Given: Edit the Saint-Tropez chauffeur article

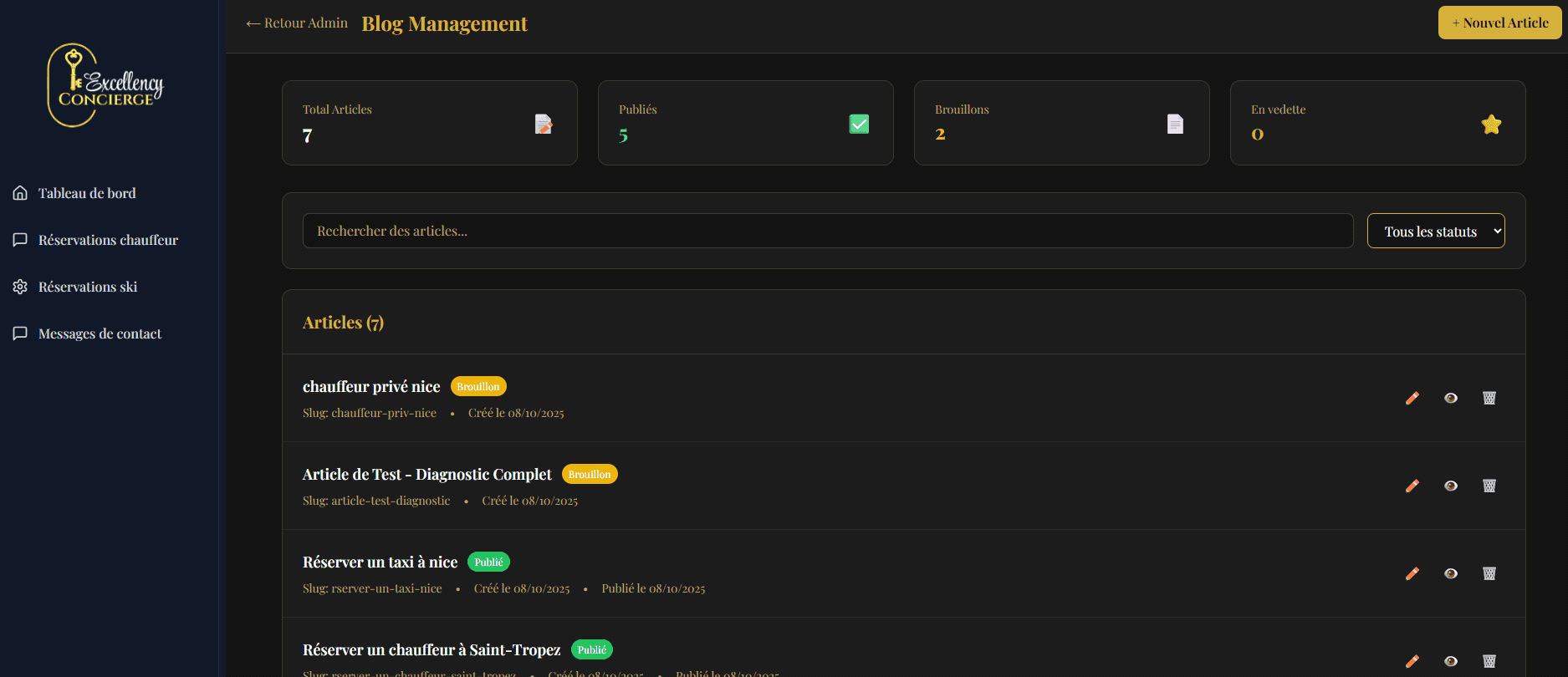Looking at the screenshot, I should tap(1412, 661).
